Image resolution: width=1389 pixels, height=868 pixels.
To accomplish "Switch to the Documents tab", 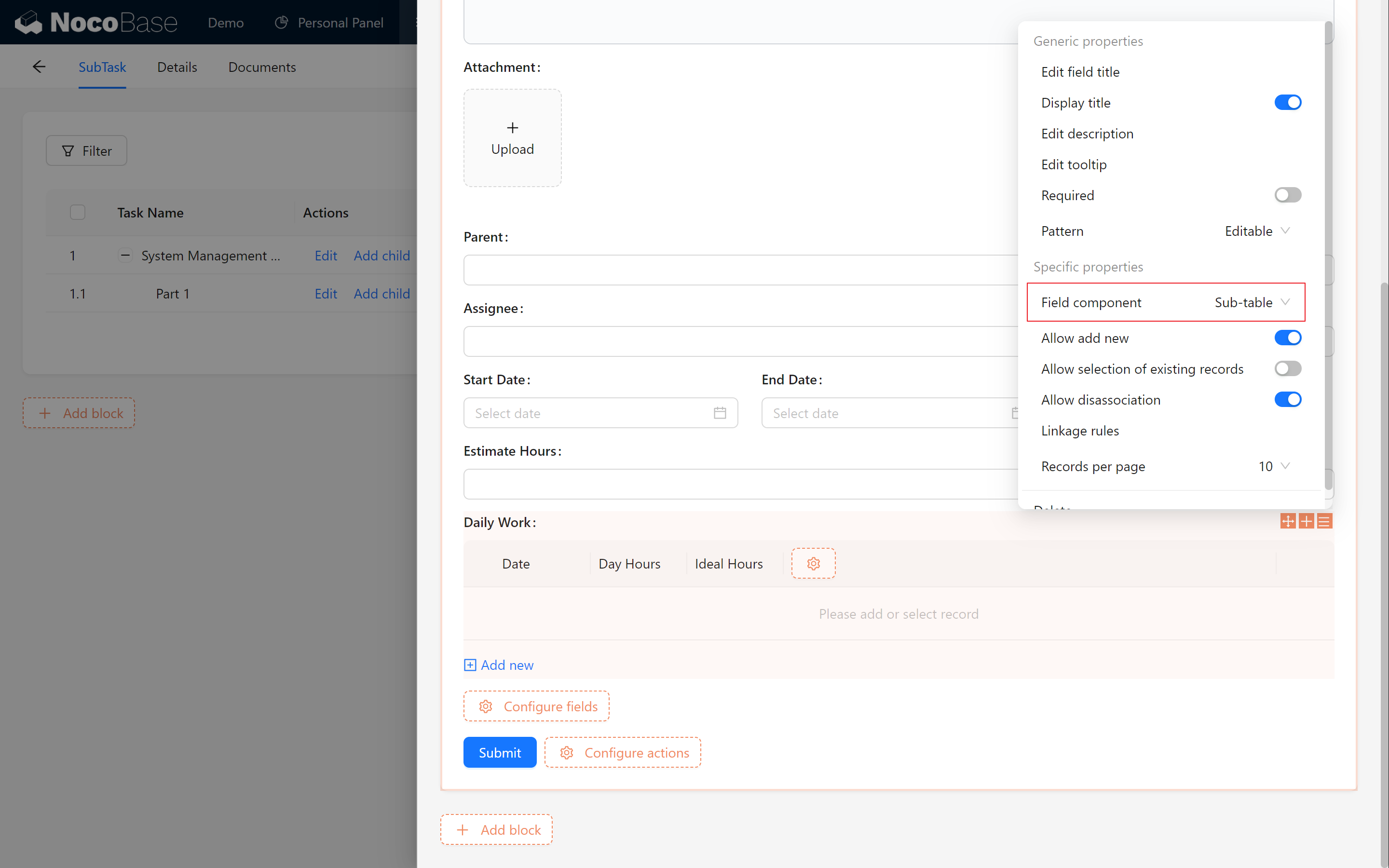I will tap(262, 67).
